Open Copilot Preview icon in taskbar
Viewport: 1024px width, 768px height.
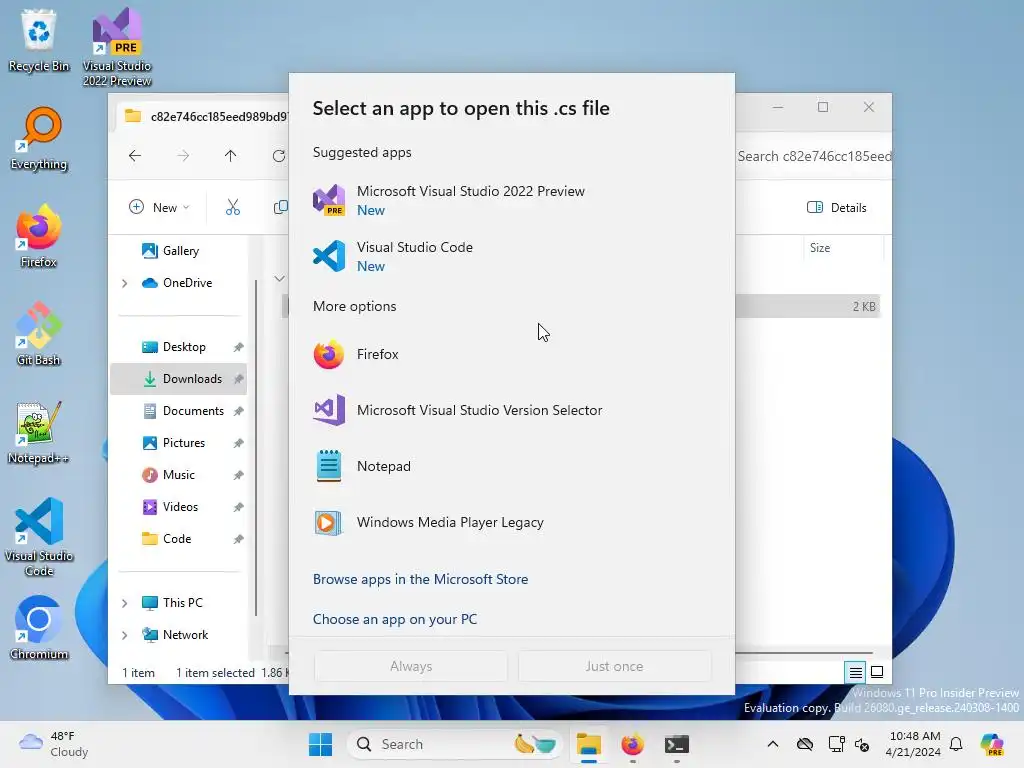pos(992,744)
